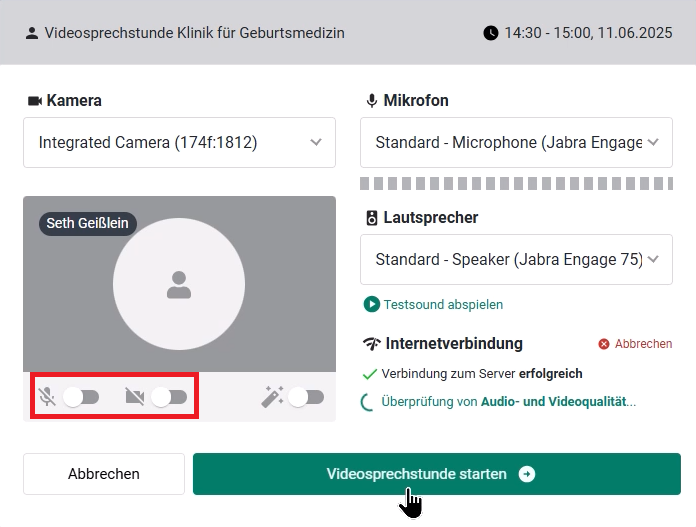Screen dimensions: 696x527
Task: Toggle the microphone mute switch
Action: [81, 397]
